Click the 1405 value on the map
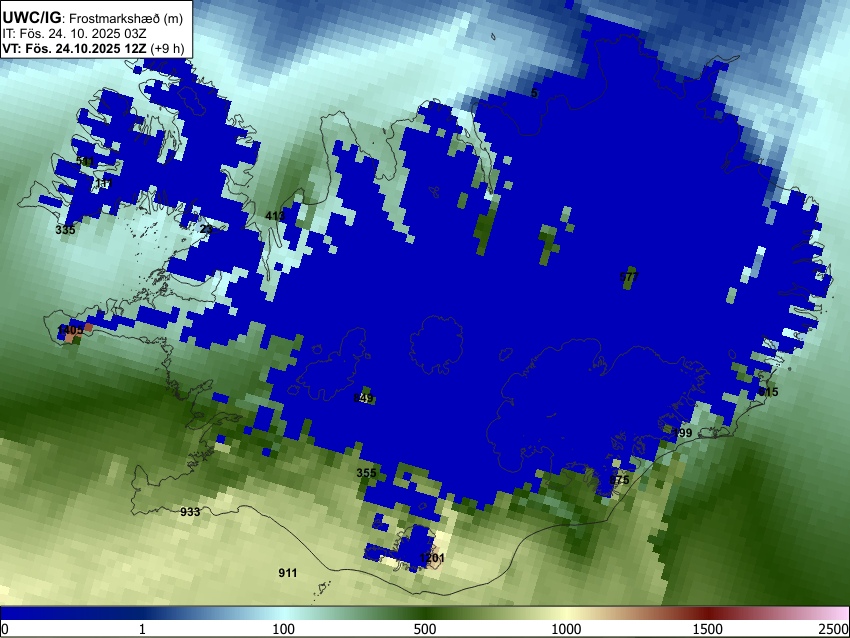The height and width of the screenshot is (638, 850). click(x=70, y=330)
